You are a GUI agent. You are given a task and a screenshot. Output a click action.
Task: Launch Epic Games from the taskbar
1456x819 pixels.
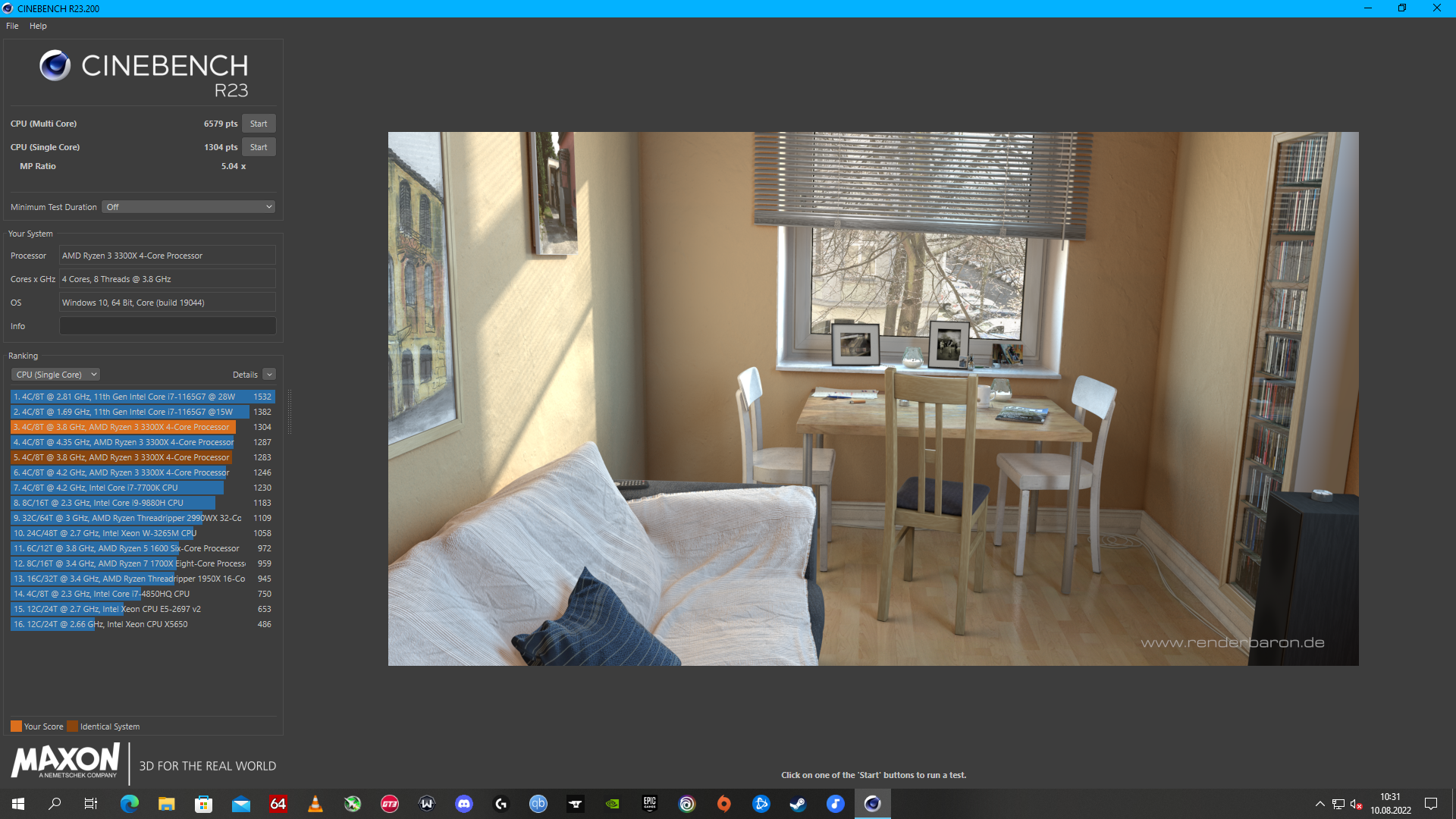click(x=650, y=804)
